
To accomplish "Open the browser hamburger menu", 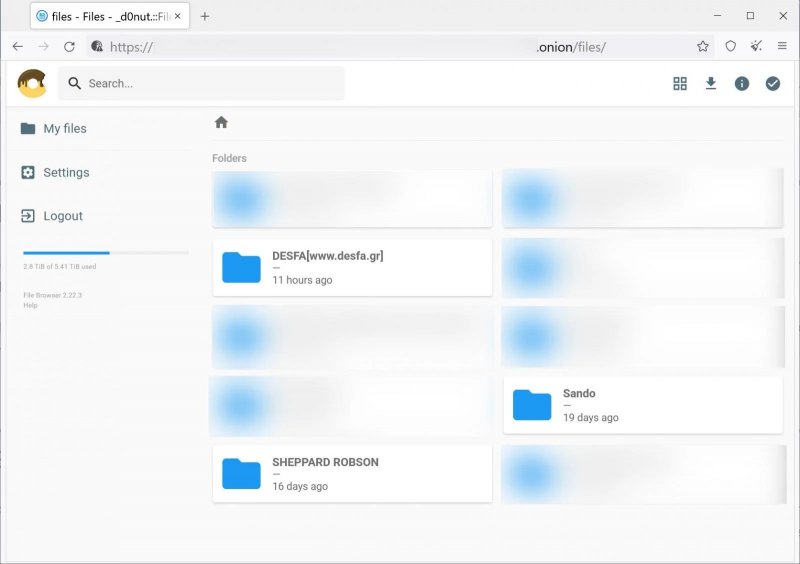I will (x=782, y=47).
